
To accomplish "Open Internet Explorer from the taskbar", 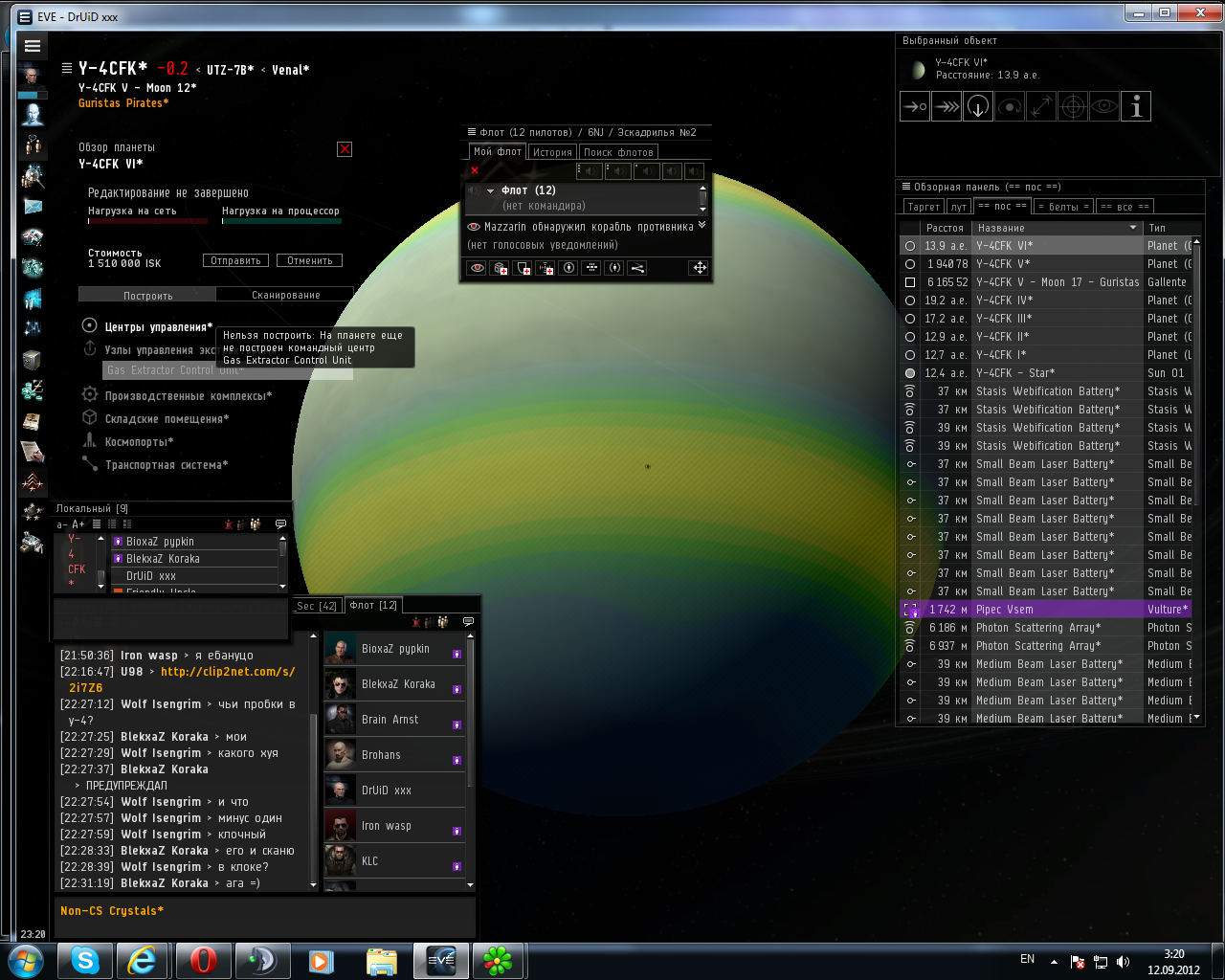I will 144,960.
